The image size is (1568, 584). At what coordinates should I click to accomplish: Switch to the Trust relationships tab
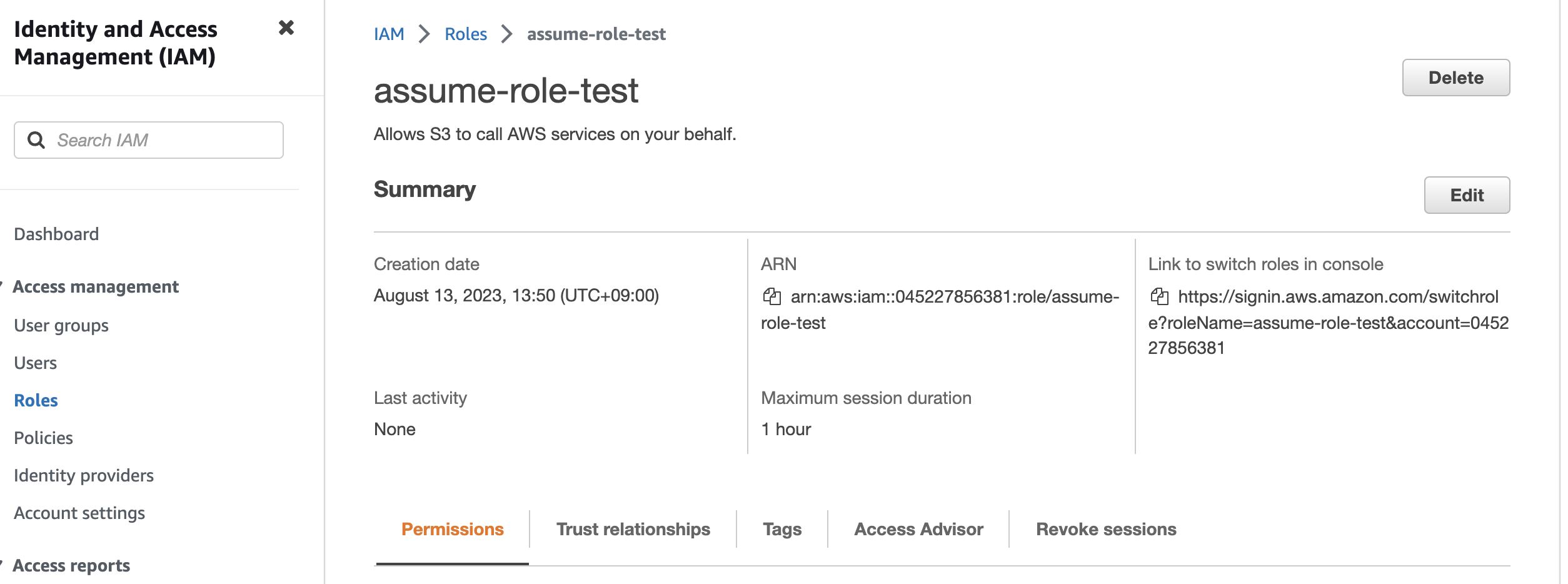633,529
